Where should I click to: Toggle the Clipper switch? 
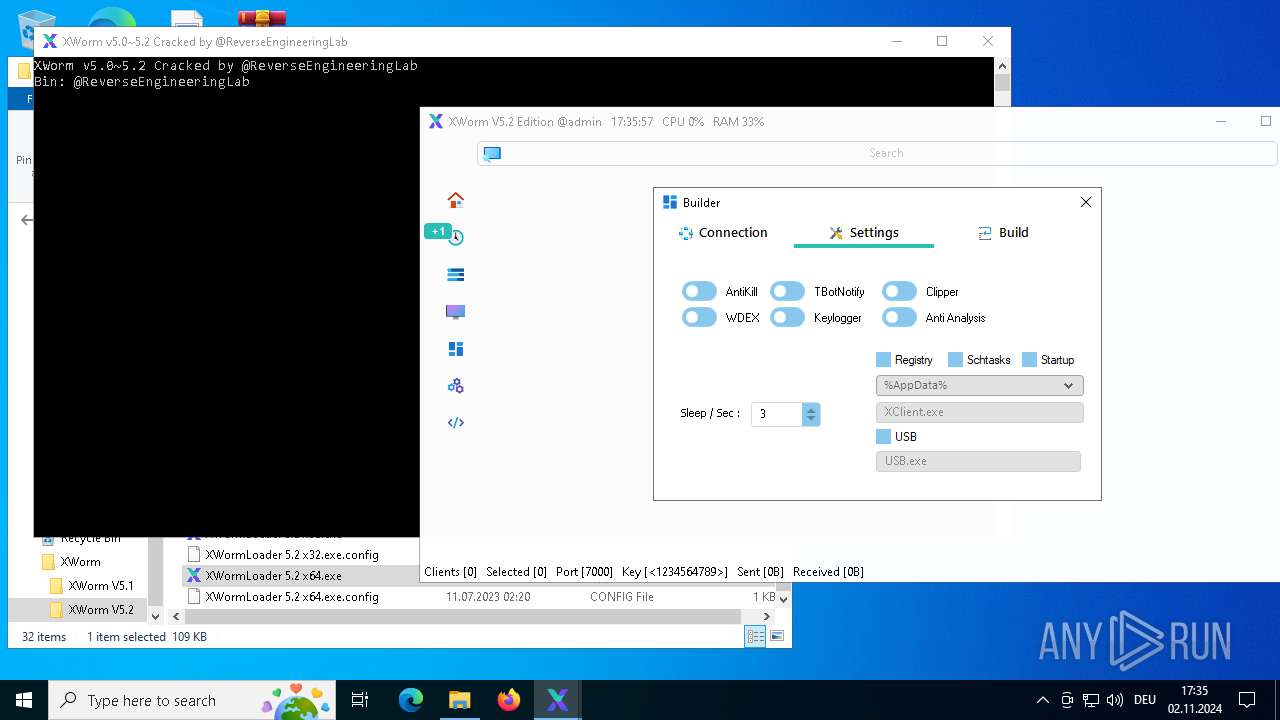pyautogui.click(x=899, y=291)
